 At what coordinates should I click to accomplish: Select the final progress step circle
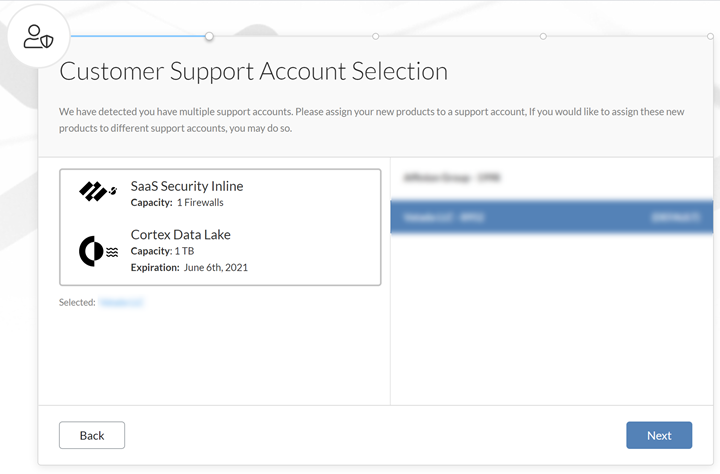(709, 36)
